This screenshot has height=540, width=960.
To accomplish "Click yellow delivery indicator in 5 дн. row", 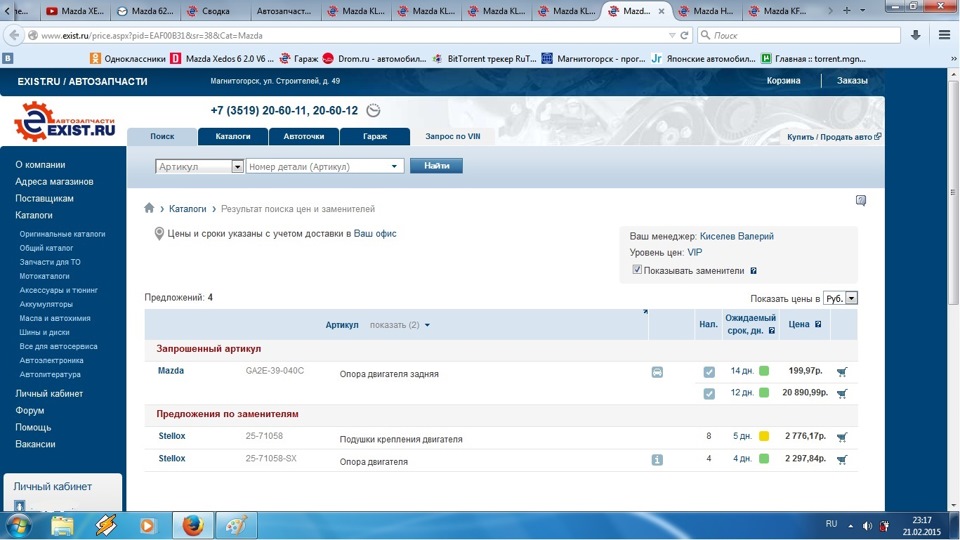I will (x=764, y=437).
